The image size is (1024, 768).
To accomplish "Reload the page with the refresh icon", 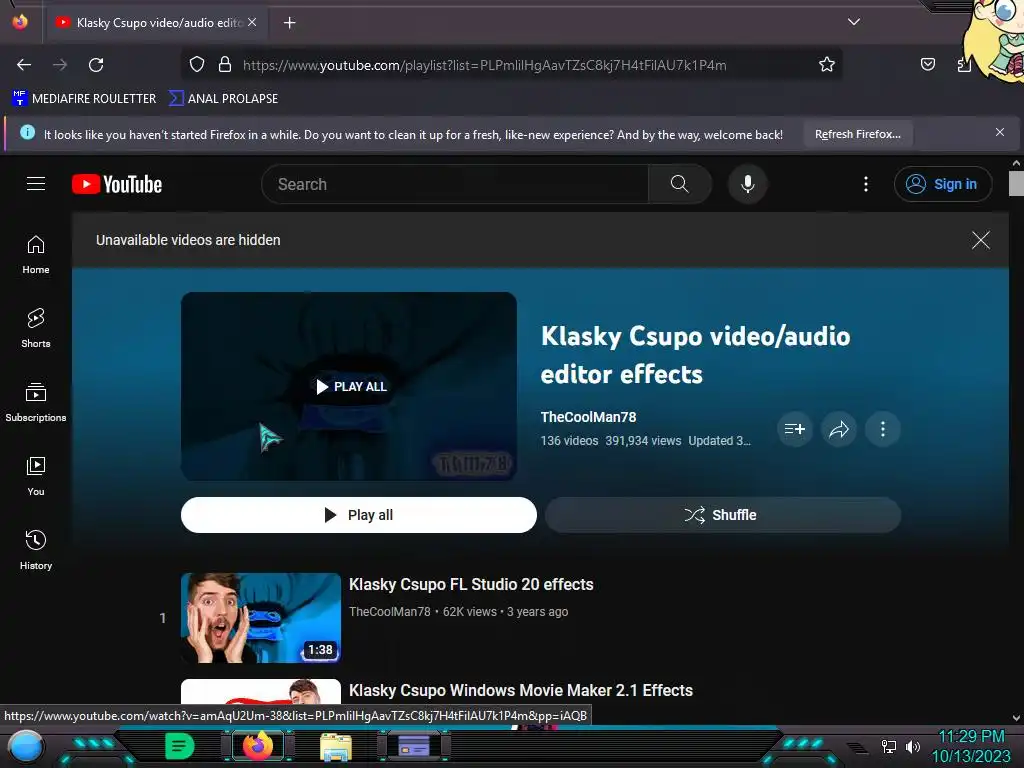I will pos(96,65).
